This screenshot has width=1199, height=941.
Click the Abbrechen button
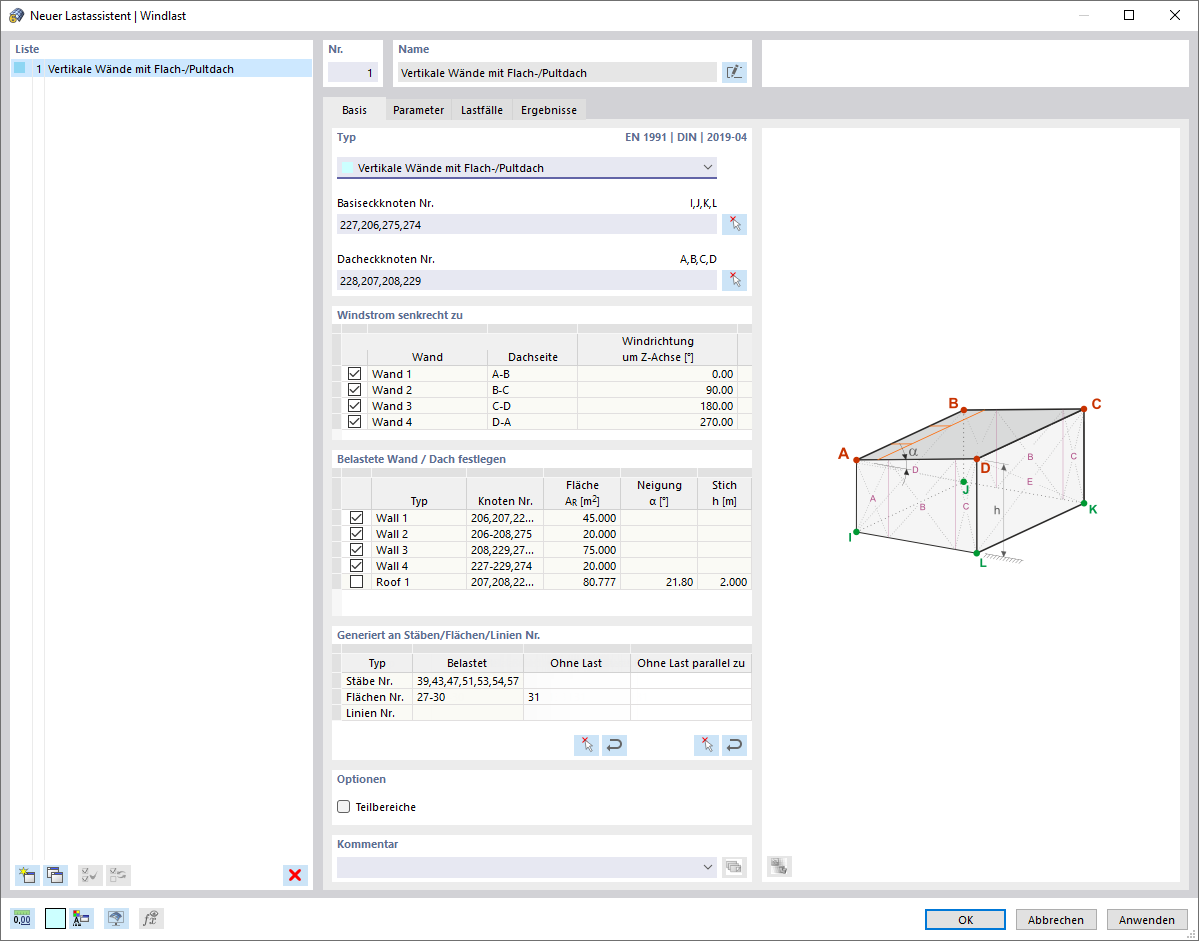point(1056,920)
